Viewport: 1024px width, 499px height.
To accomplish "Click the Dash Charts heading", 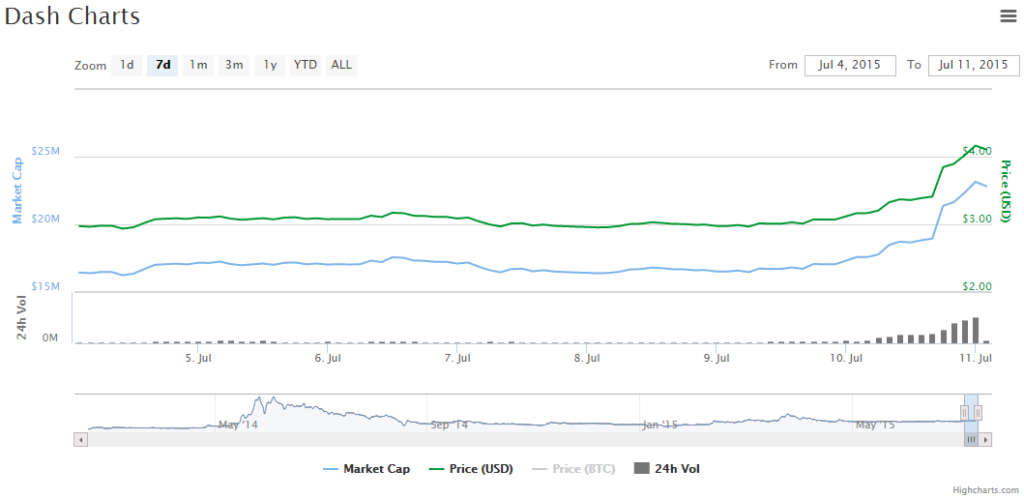I will [x=72, y=16].
